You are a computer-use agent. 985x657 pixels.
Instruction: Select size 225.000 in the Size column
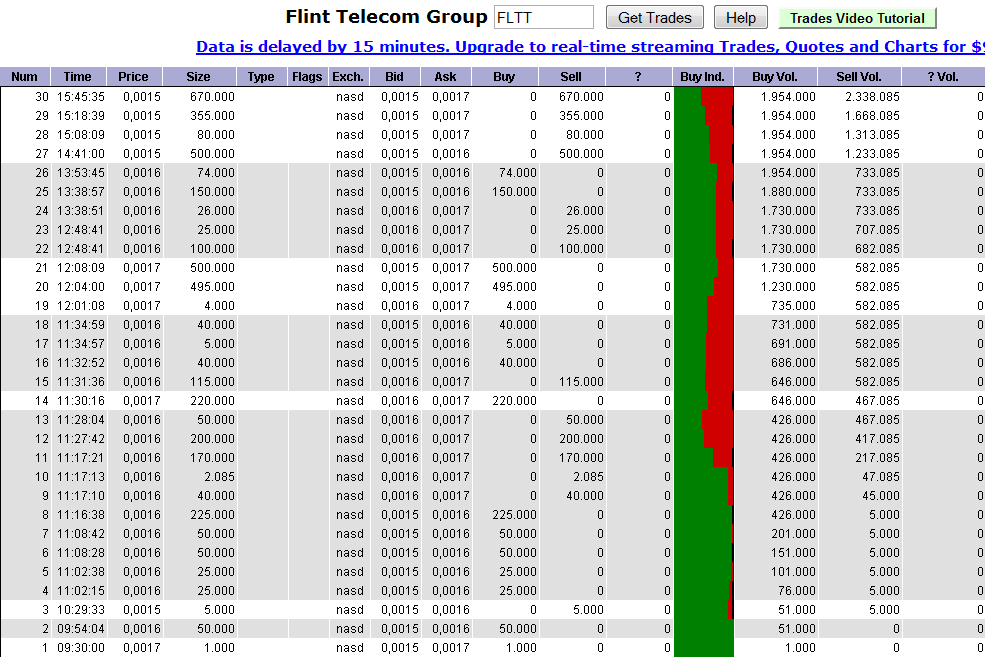pyautogui.click(x=212, y=514)
